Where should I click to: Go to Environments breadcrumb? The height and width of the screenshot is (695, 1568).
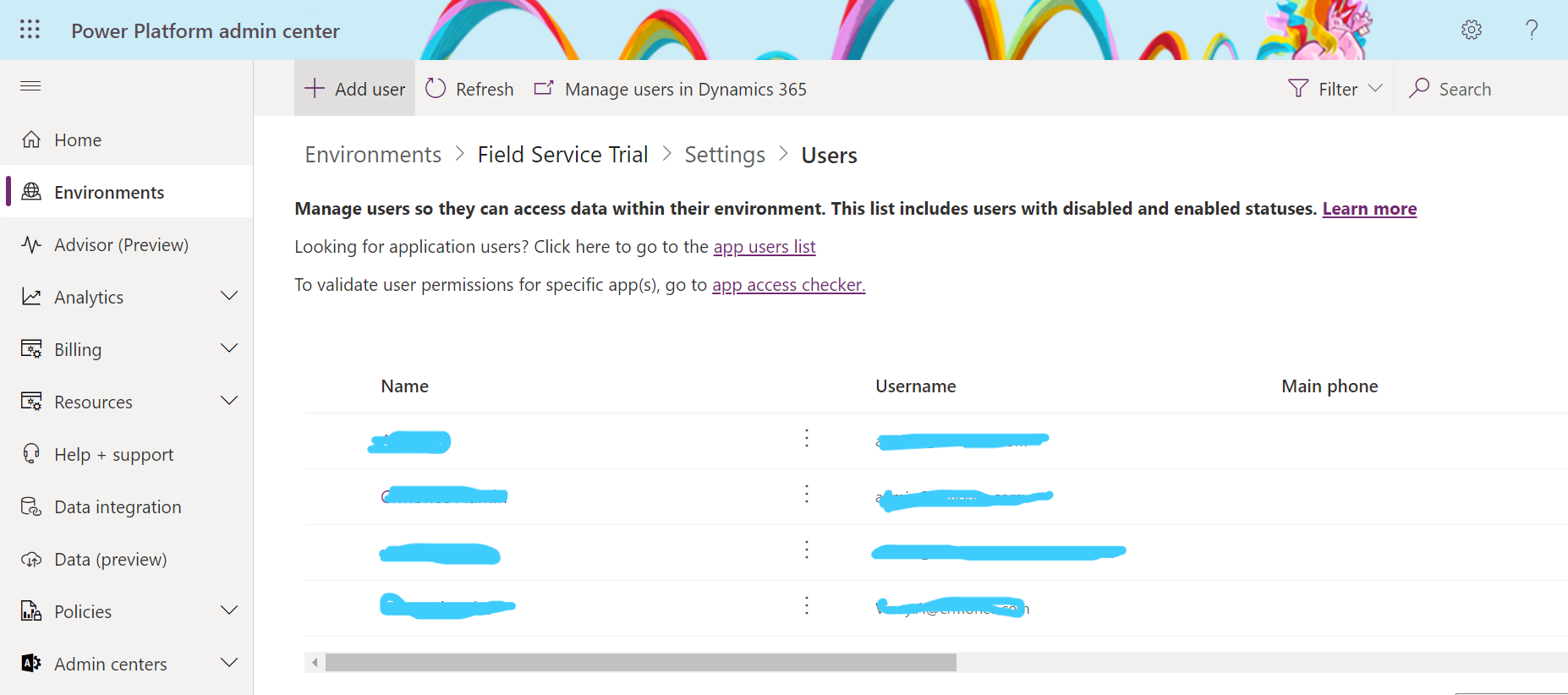[373, 155]
